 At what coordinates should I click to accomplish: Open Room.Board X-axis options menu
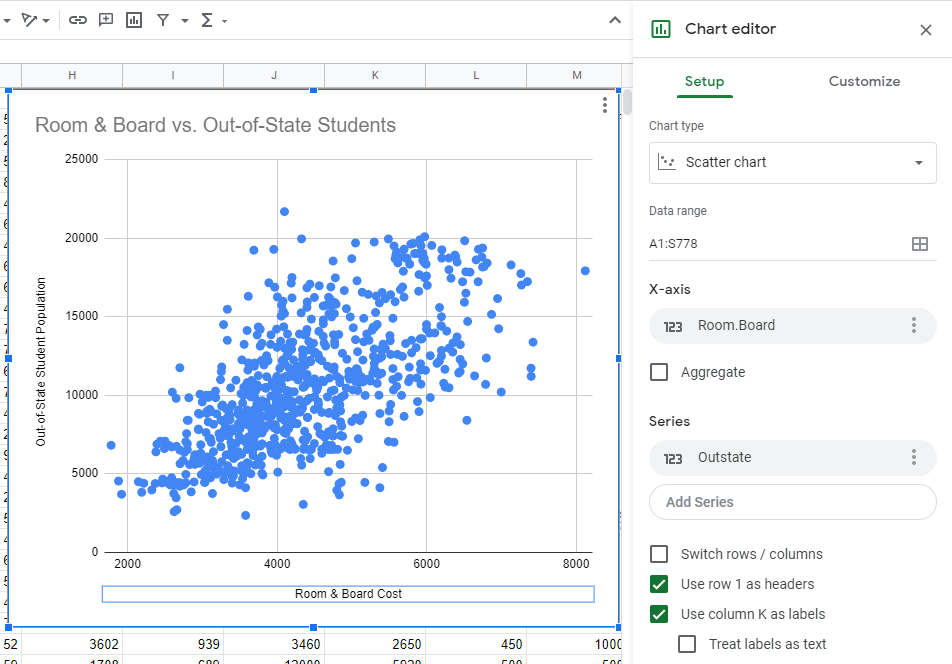point(913,325)
